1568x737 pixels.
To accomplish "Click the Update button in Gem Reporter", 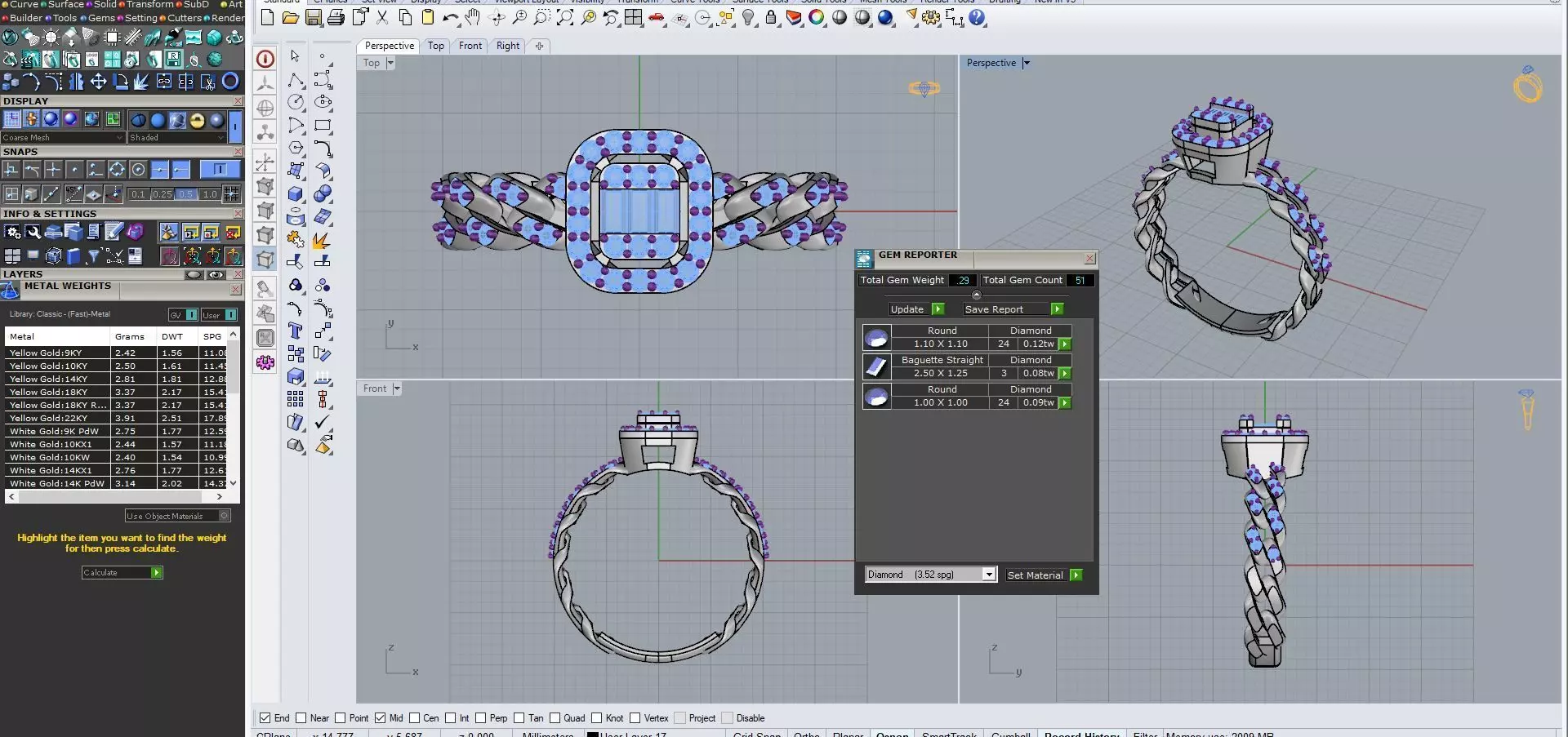I will tap(917, 309).
